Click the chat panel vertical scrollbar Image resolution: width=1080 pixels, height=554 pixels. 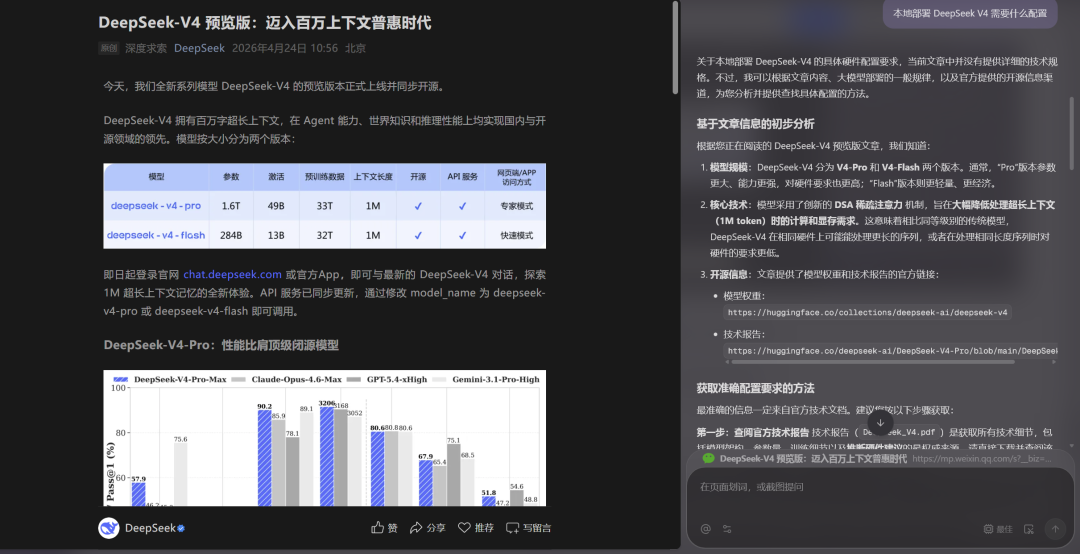point(1072,133)
